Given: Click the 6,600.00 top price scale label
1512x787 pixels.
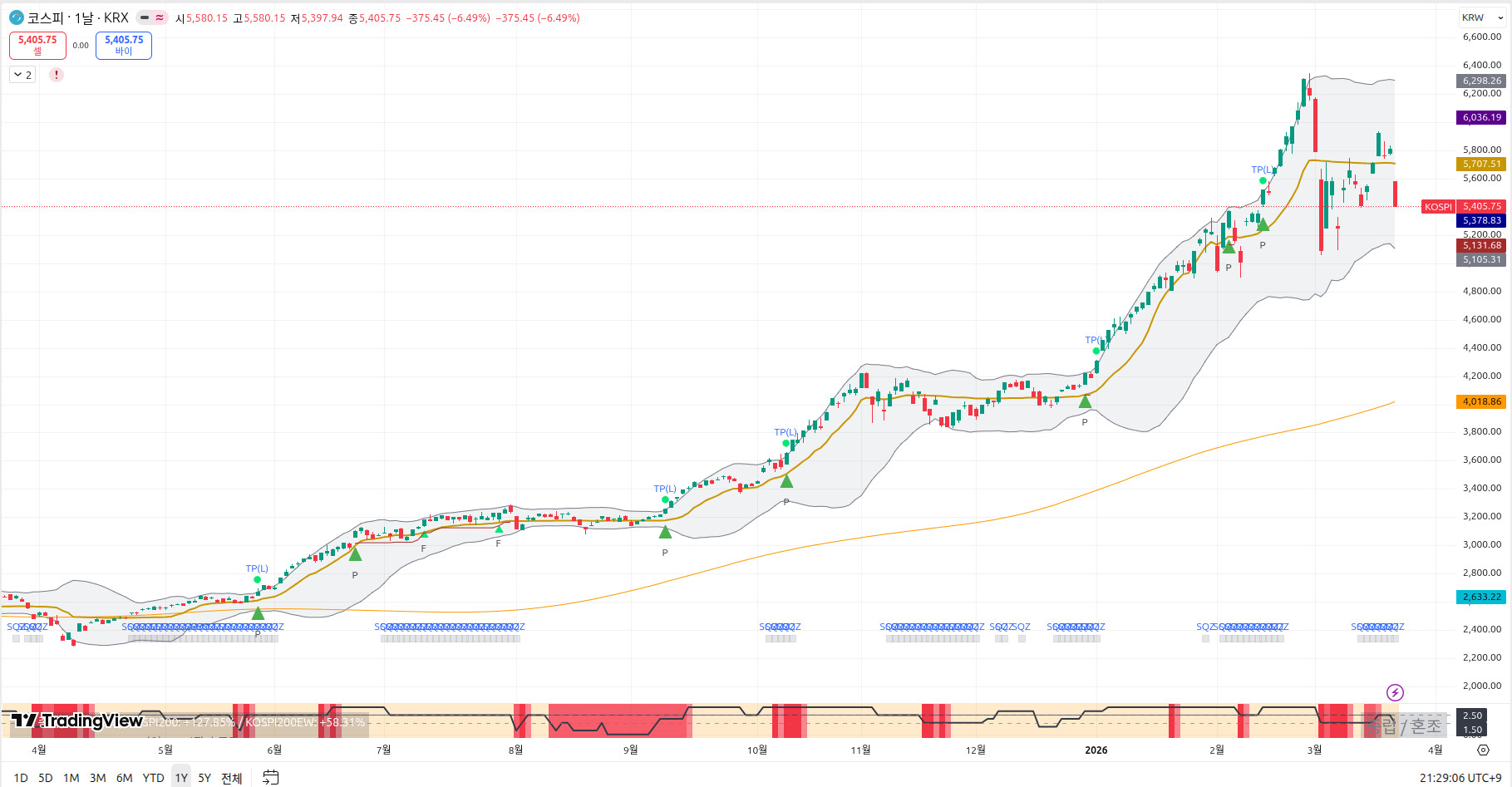Looking at the screenshot, I should point(1482,37).
